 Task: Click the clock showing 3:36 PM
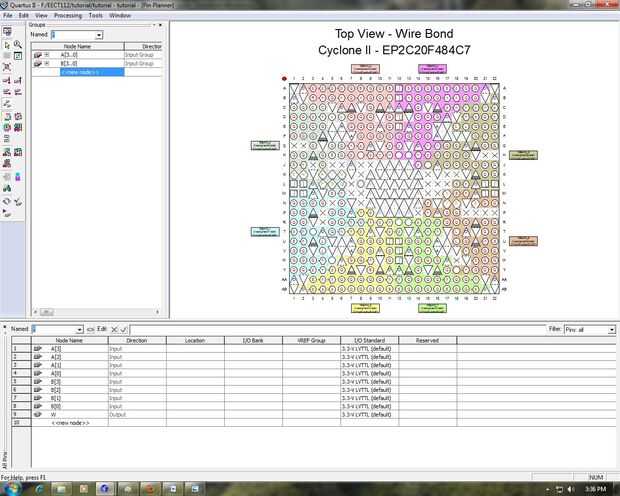coord(595,489)
